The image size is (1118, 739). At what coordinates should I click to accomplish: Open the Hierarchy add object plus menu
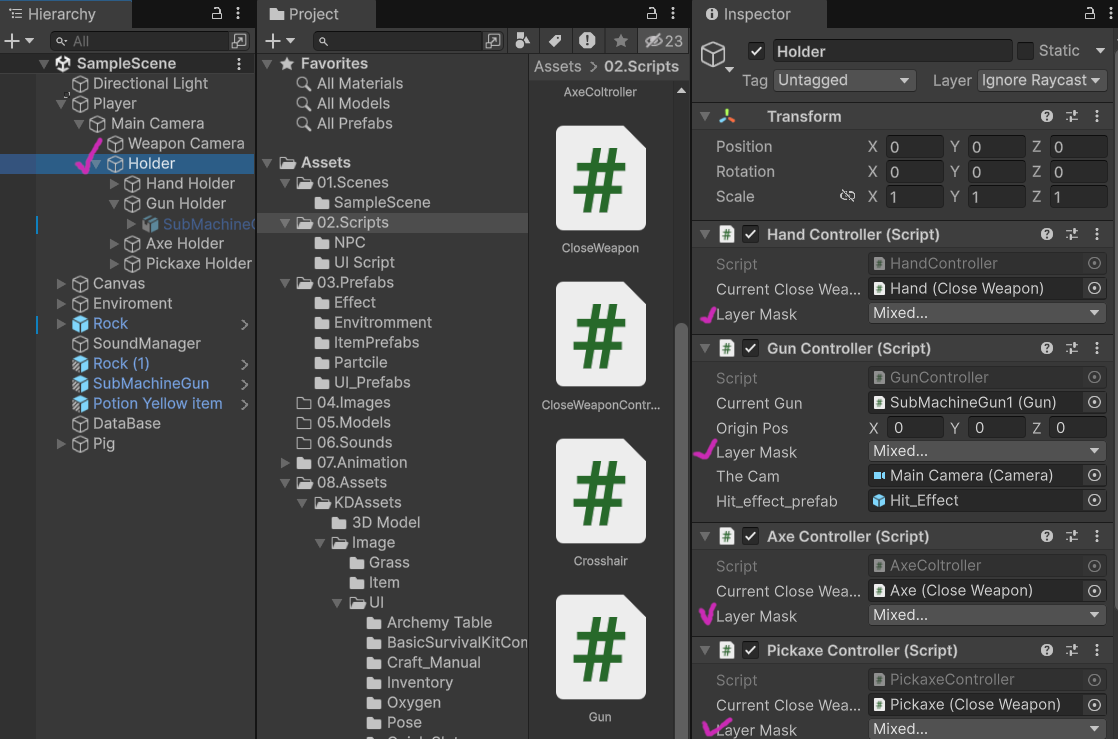coord(19,41)
